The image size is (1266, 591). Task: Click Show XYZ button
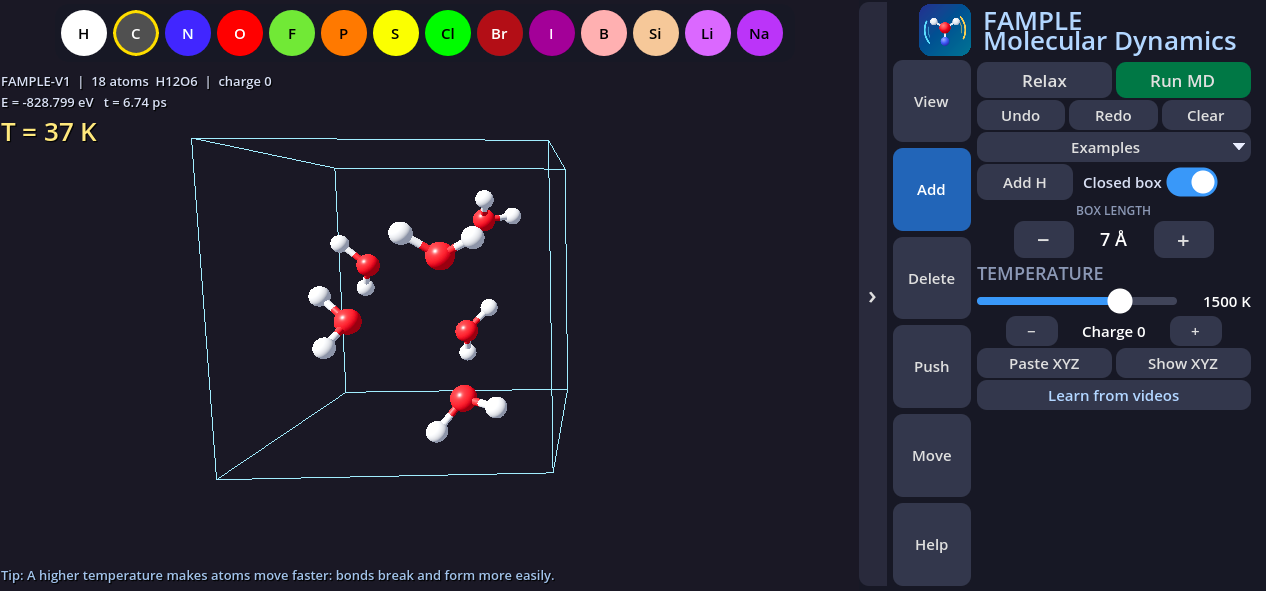pyautogui.click(x=1183, y=363)
